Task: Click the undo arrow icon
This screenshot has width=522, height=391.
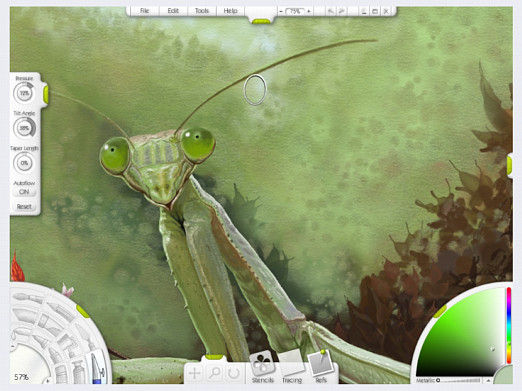Action: pyautogui.click(x=330, y=11)
